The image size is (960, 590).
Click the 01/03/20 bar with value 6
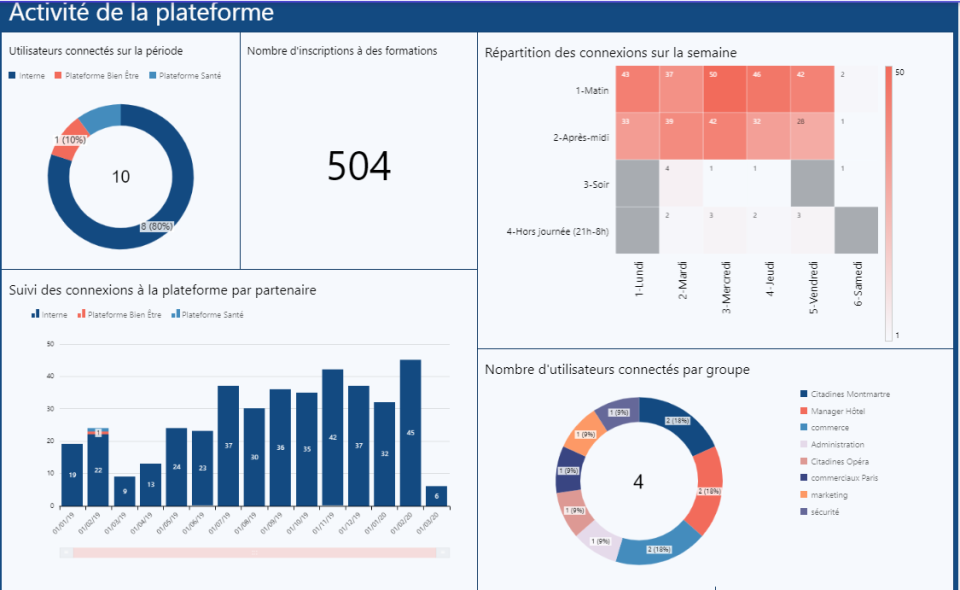pyautogui.click(x=437, y=496)
